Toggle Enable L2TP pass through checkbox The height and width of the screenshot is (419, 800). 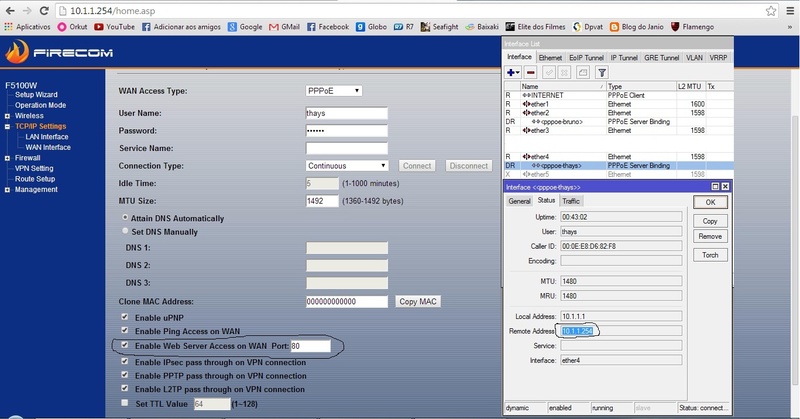(124, 388)
